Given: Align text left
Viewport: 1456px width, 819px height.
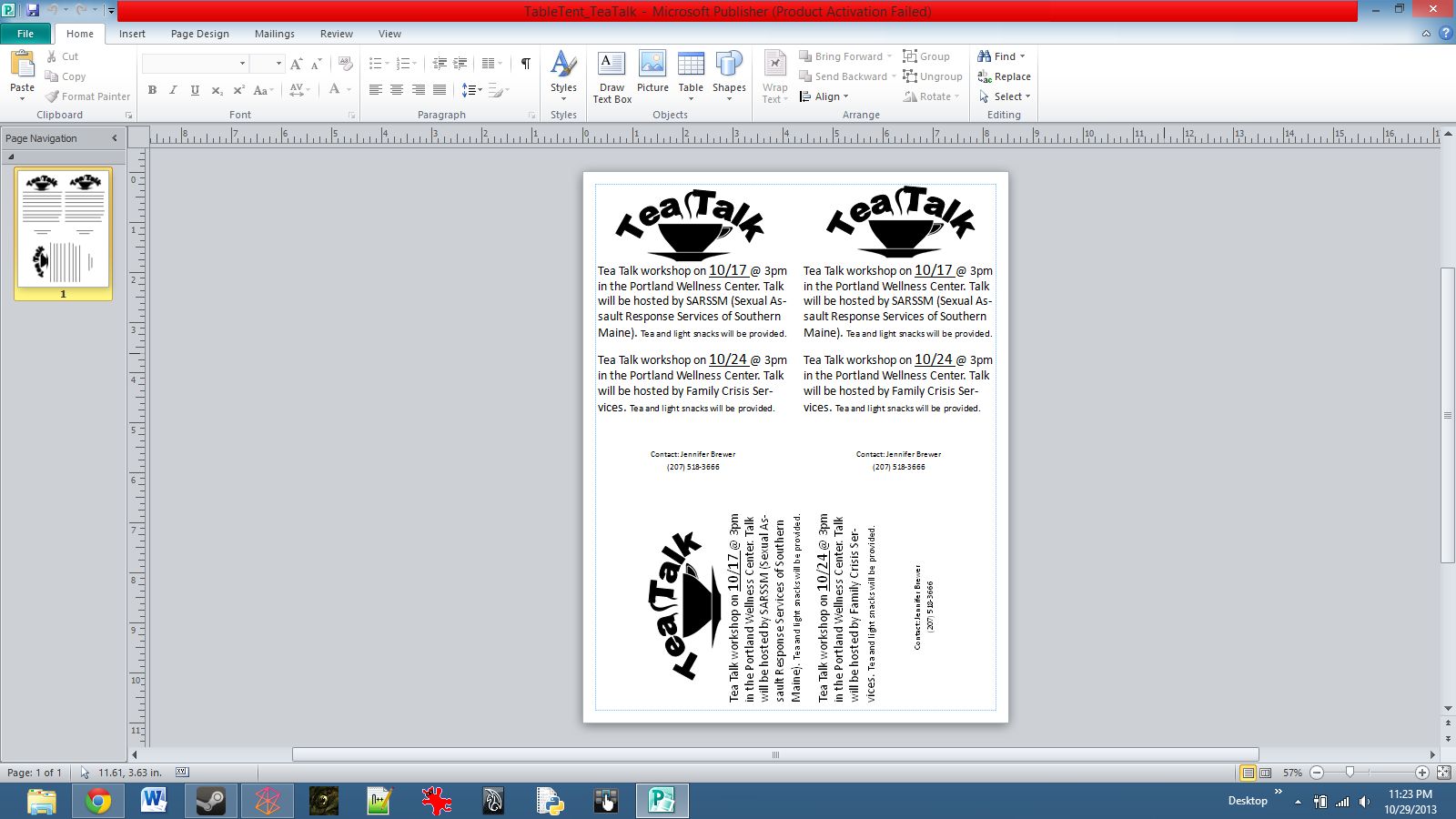Looking at the screenshot, I should click(375, 90).
